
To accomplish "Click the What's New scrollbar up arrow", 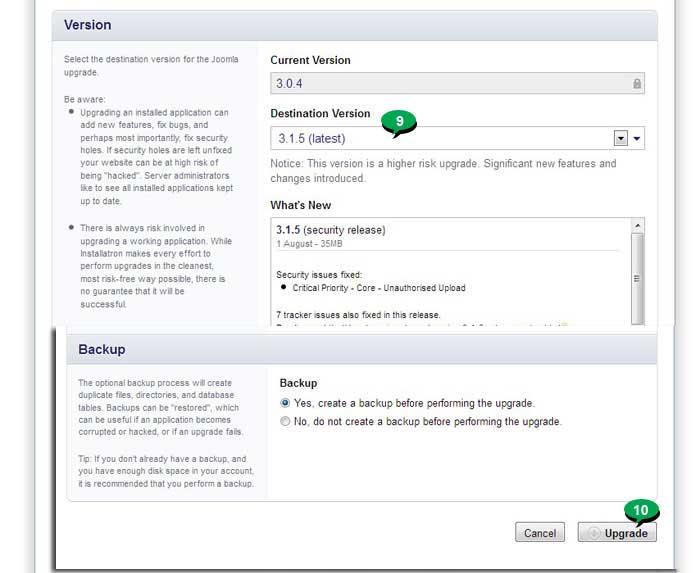I will pos(638,226).
